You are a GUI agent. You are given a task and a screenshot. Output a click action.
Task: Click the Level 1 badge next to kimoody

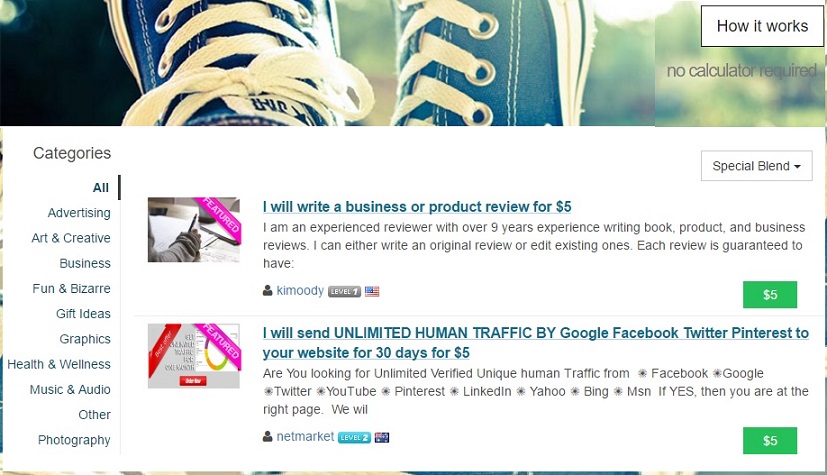344,291
